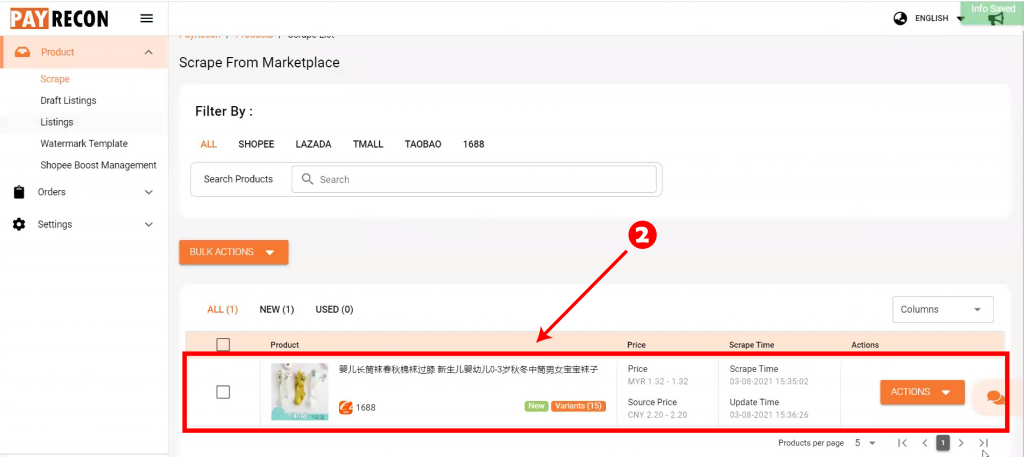Click current page number 1
The height and width of the screenshot is (457, 1024).
click(943, 443)
